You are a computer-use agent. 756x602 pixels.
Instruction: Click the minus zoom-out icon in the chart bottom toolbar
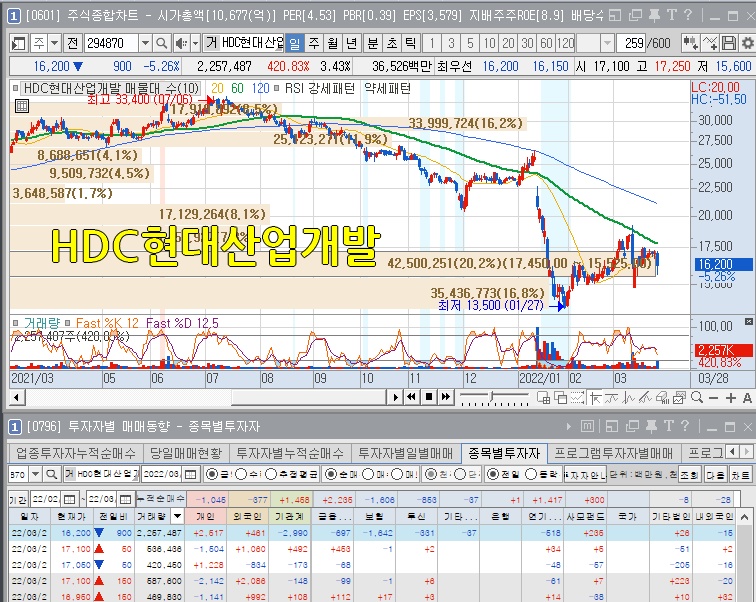(714, 398)
